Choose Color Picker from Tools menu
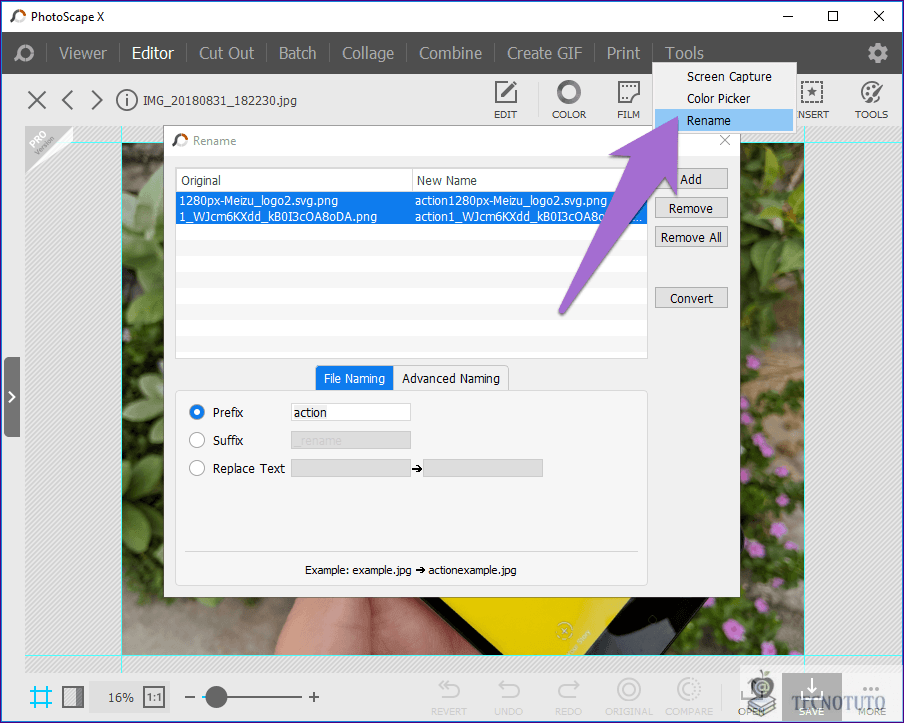The width and height of the screenshot is (904, 723). (724, 99)
